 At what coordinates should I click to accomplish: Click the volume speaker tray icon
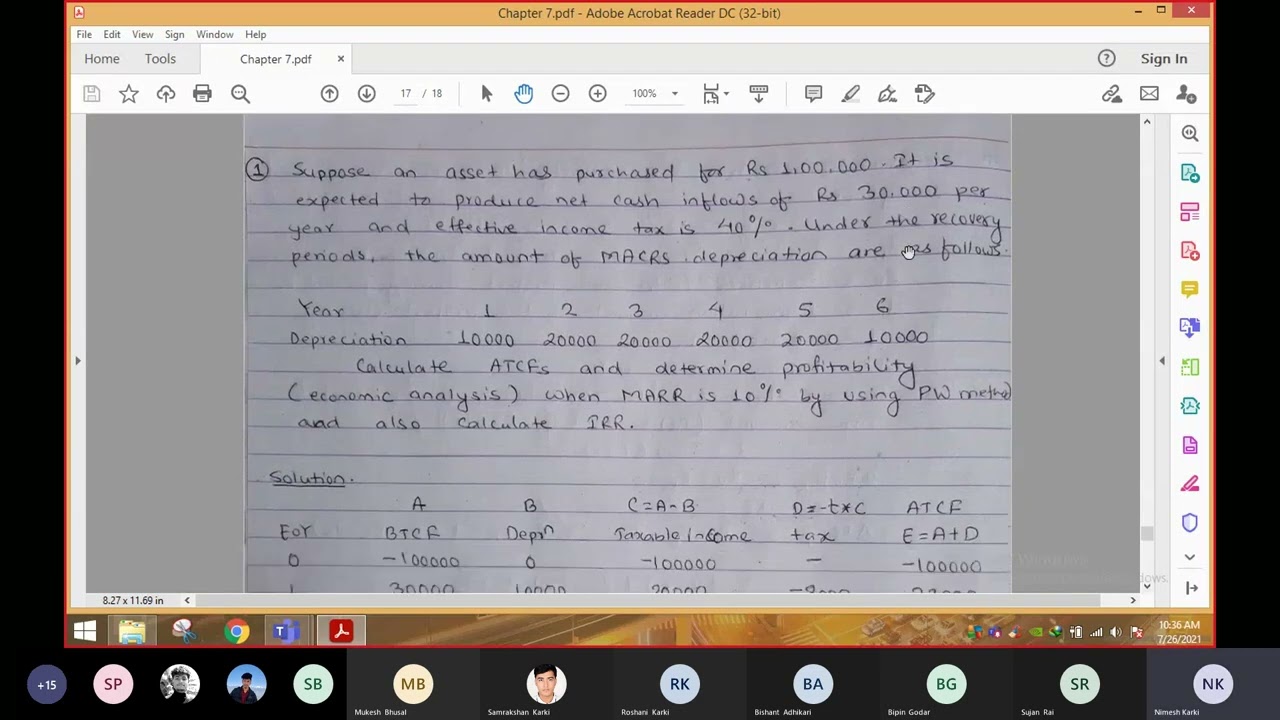coord(1116,632)
